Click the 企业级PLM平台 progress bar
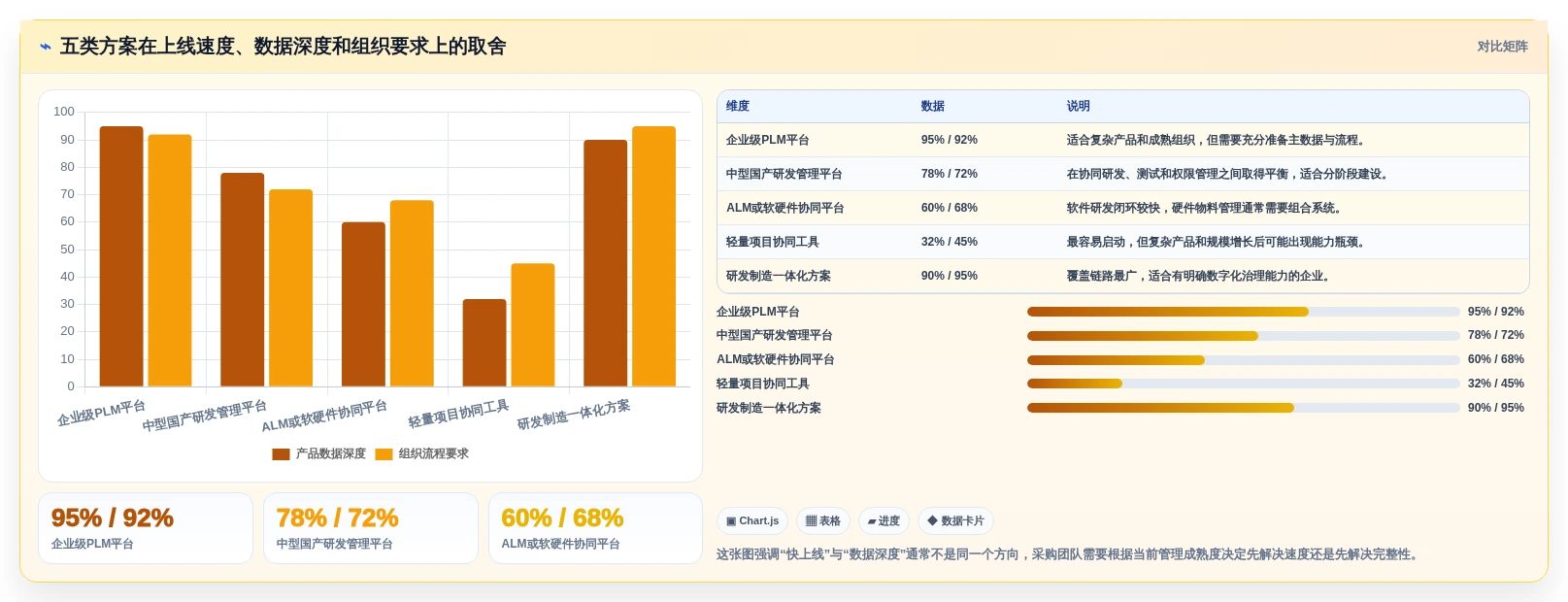This screenshot has width=1568, height=602. (x=1244, y=312)
